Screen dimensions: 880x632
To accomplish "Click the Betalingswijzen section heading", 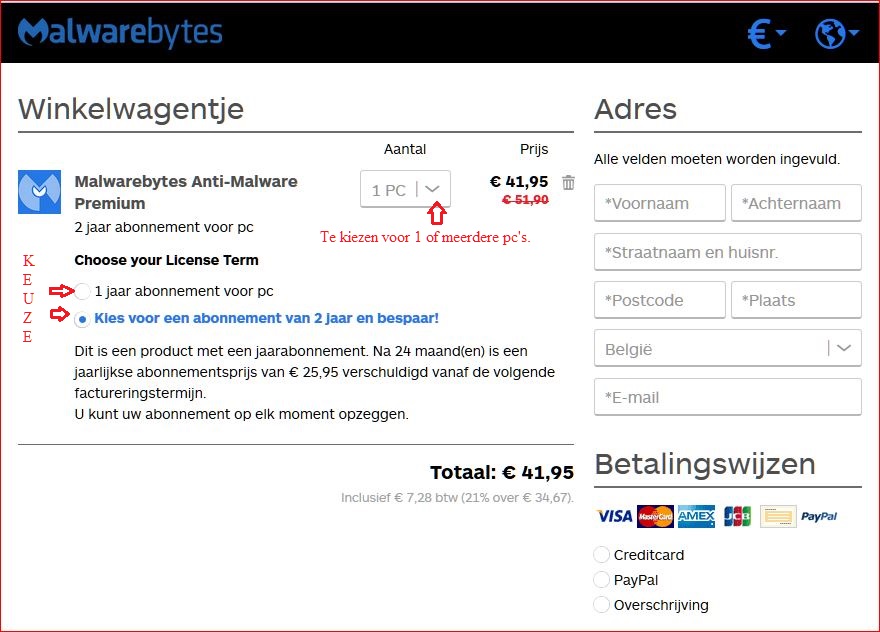I will pyautogui.click(x=705, y=464).
